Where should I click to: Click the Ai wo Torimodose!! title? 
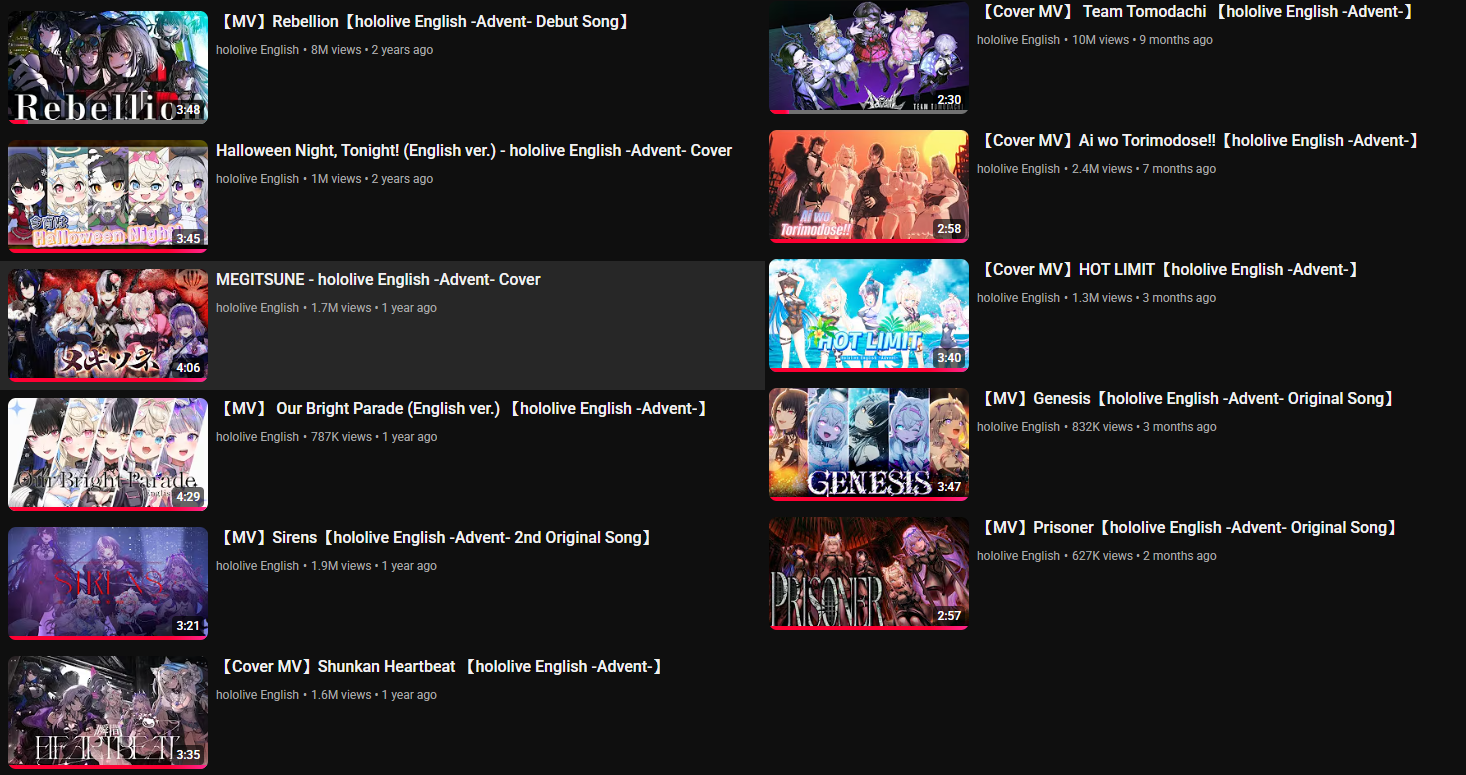1200,141
